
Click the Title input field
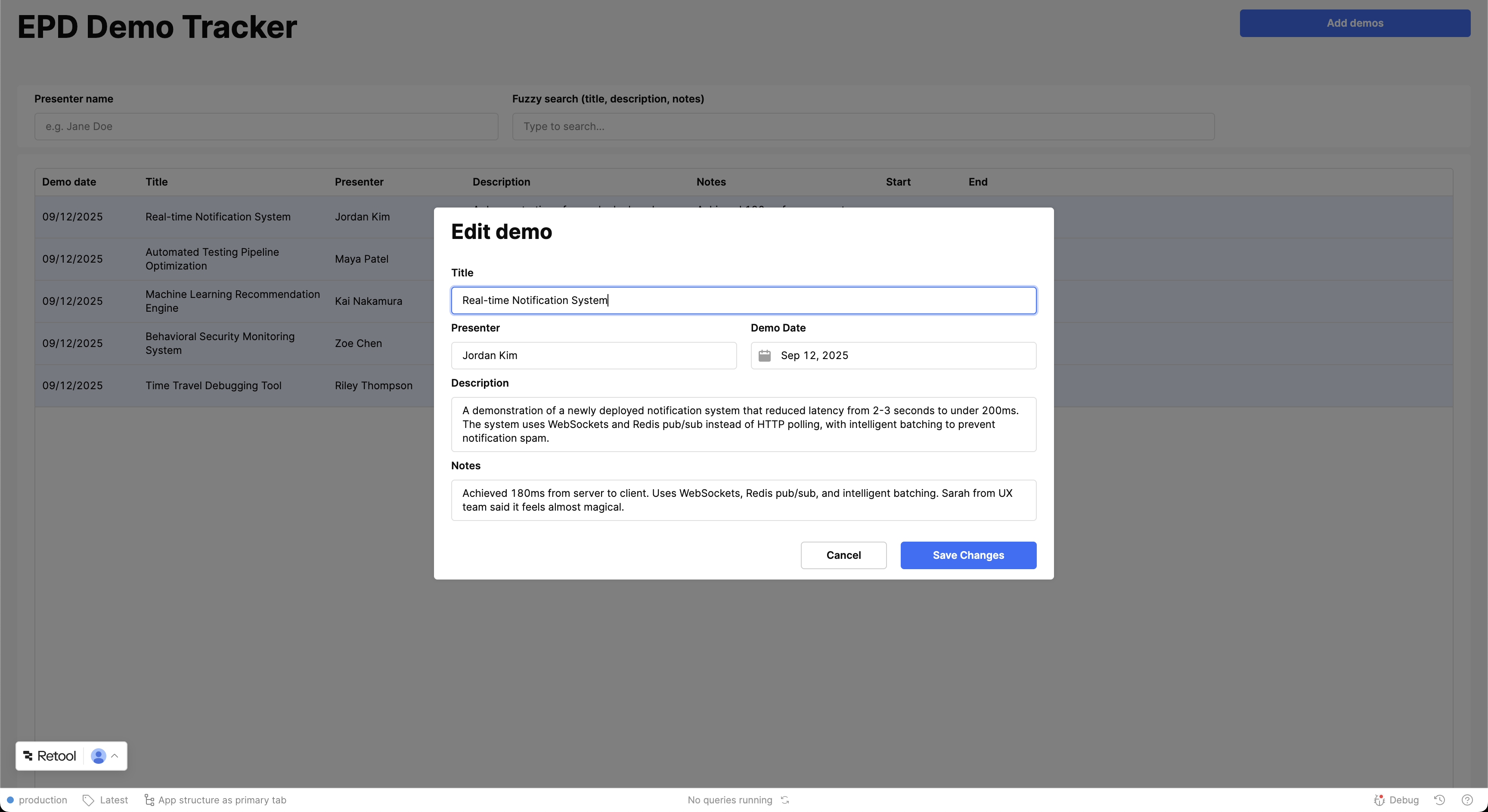[x=743, y=301]
